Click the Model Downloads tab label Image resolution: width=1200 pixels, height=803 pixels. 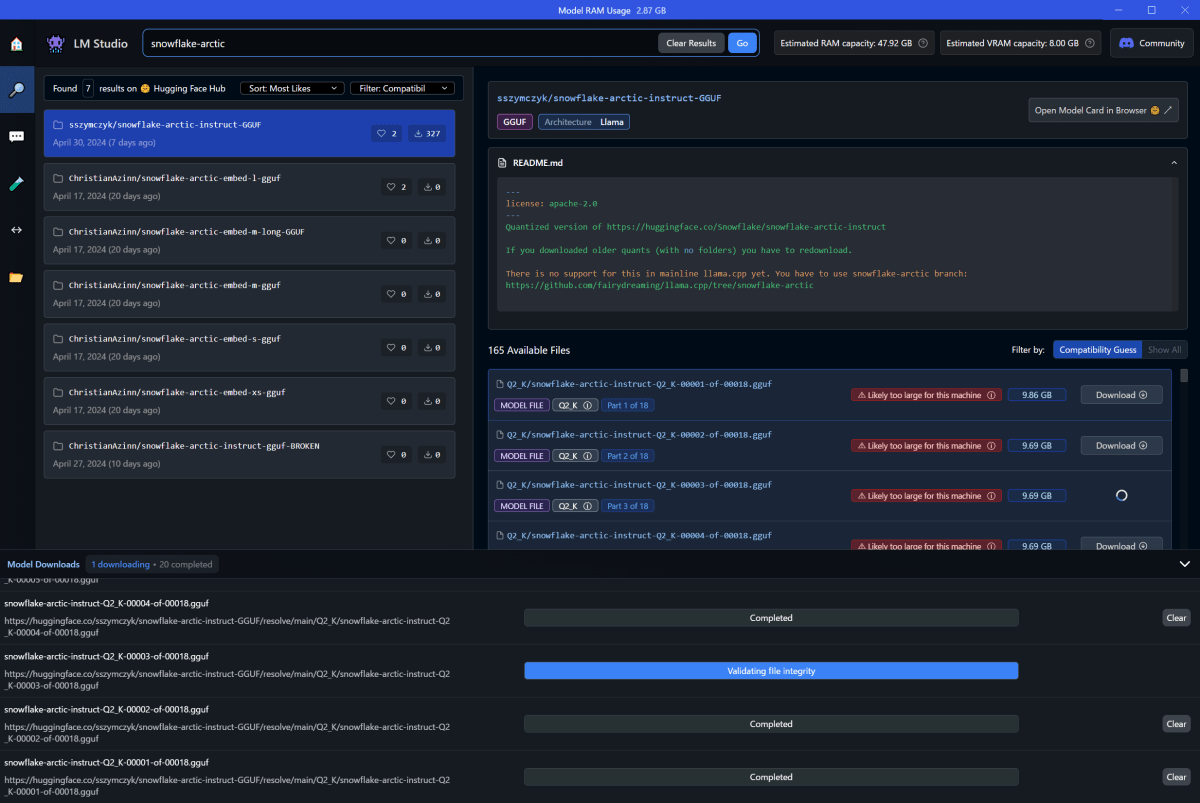point(43,564)
